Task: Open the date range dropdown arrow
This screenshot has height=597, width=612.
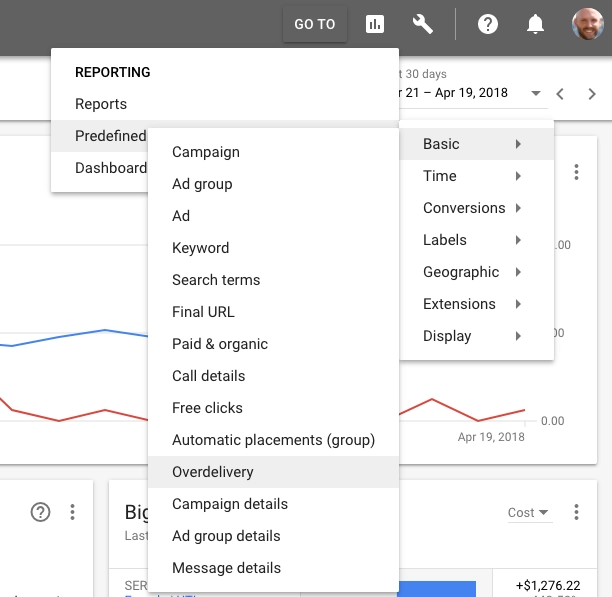Action: 536,93
